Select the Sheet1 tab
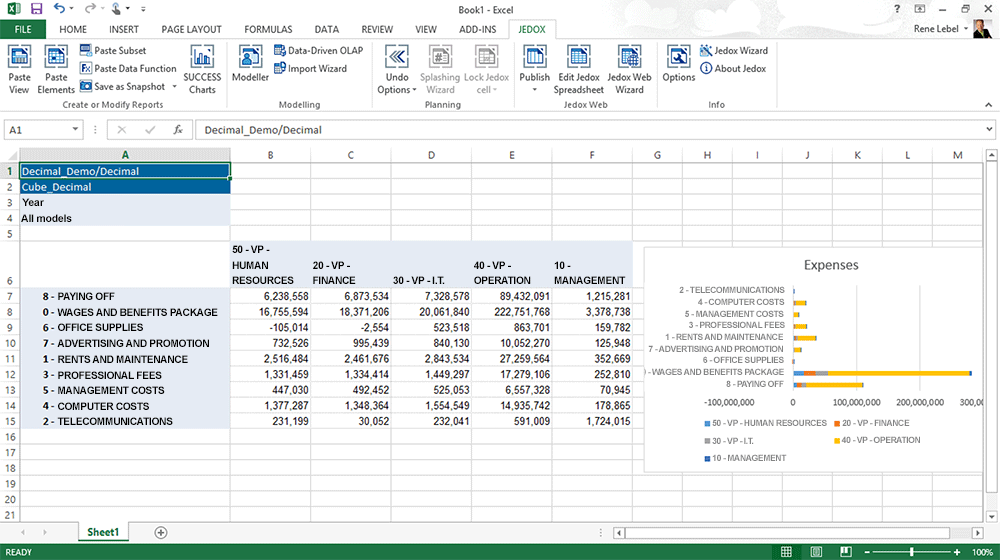The height and width of the screenshot is (560, 1000). pos(103,532)
